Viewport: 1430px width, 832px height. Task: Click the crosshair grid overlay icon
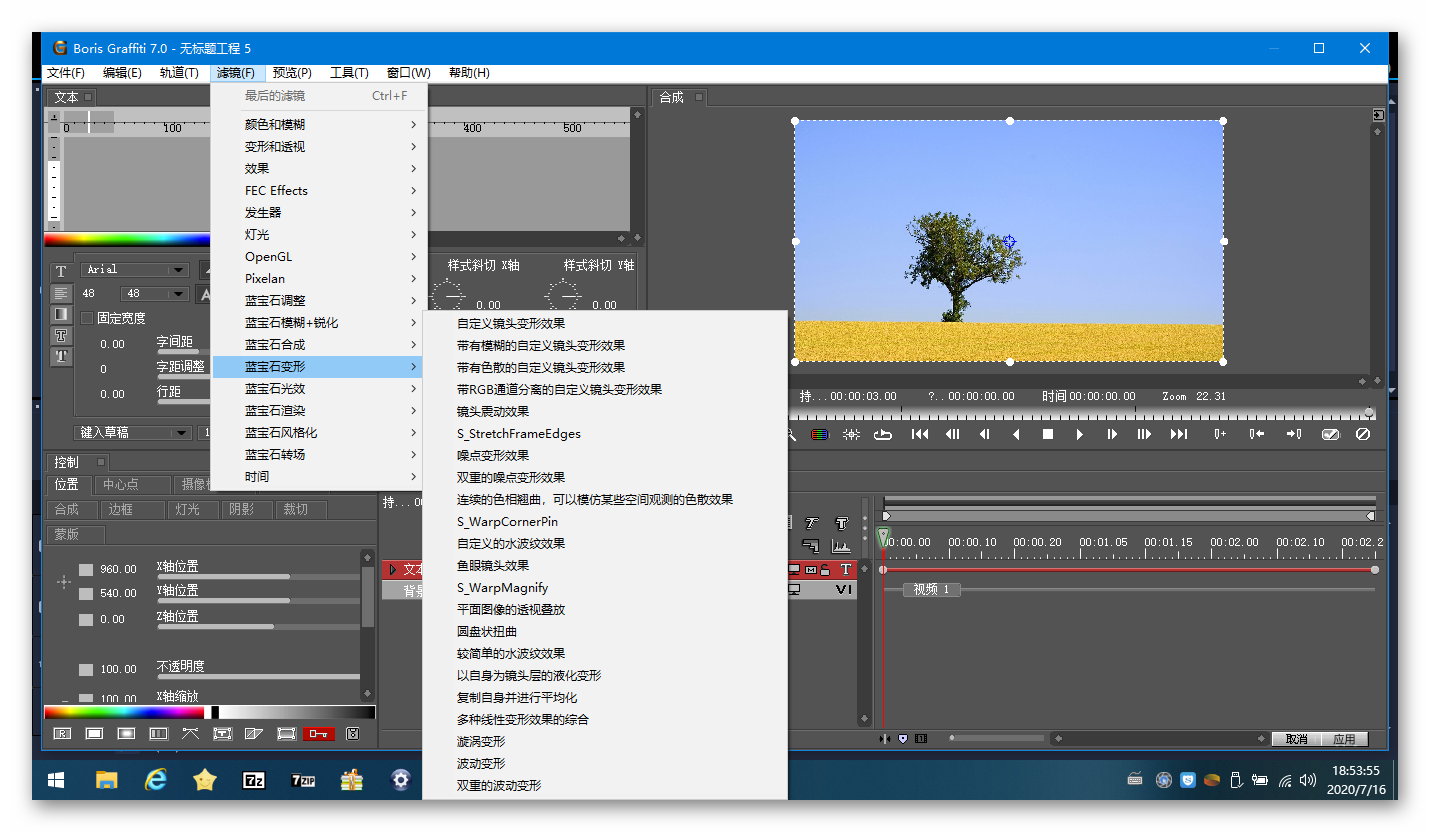tap(851, 434)
